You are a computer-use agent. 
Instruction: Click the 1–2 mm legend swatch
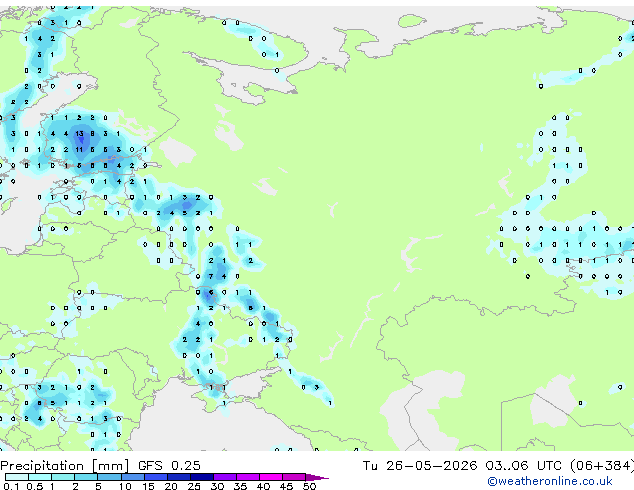[x=63, y=477]
